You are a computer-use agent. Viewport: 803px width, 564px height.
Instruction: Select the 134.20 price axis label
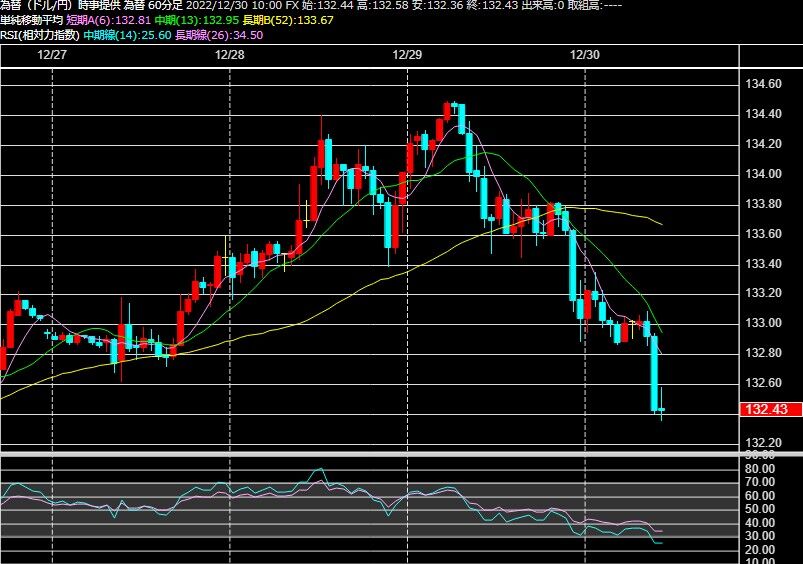(x=764, y=144)
